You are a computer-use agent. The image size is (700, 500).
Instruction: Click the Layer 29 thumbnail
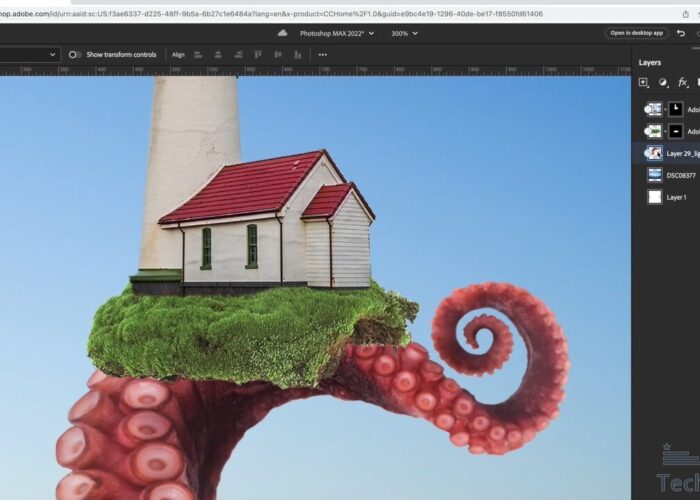(x=654, y=153)
